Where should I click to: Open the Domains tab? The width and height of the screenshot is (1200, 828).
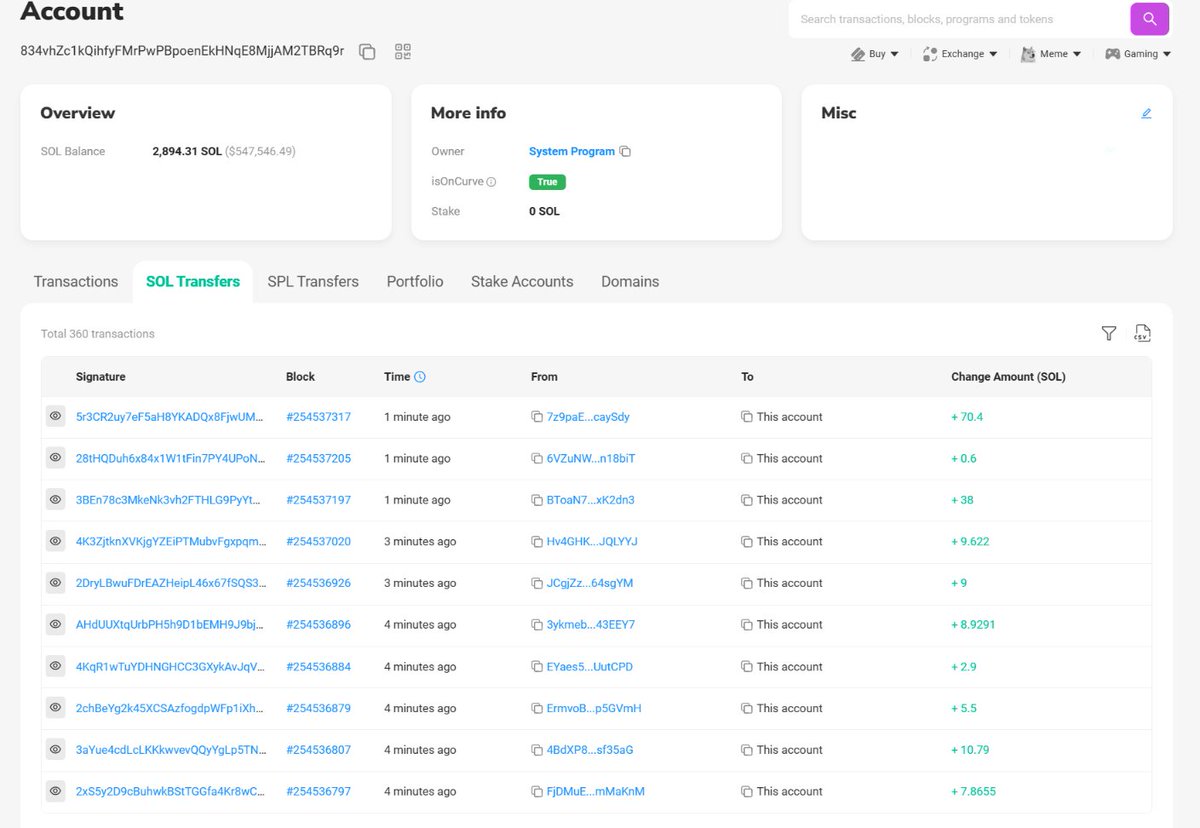[x=630, y=282]
